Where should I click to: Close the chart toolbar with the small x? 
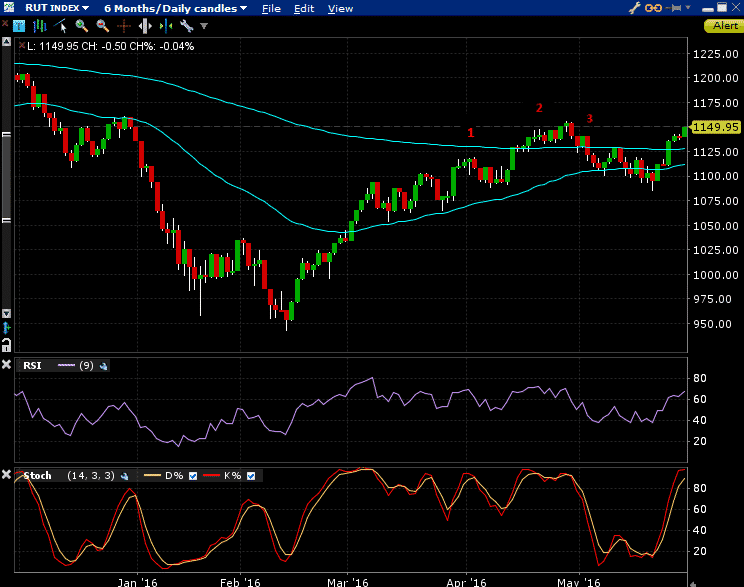(4, 23)
